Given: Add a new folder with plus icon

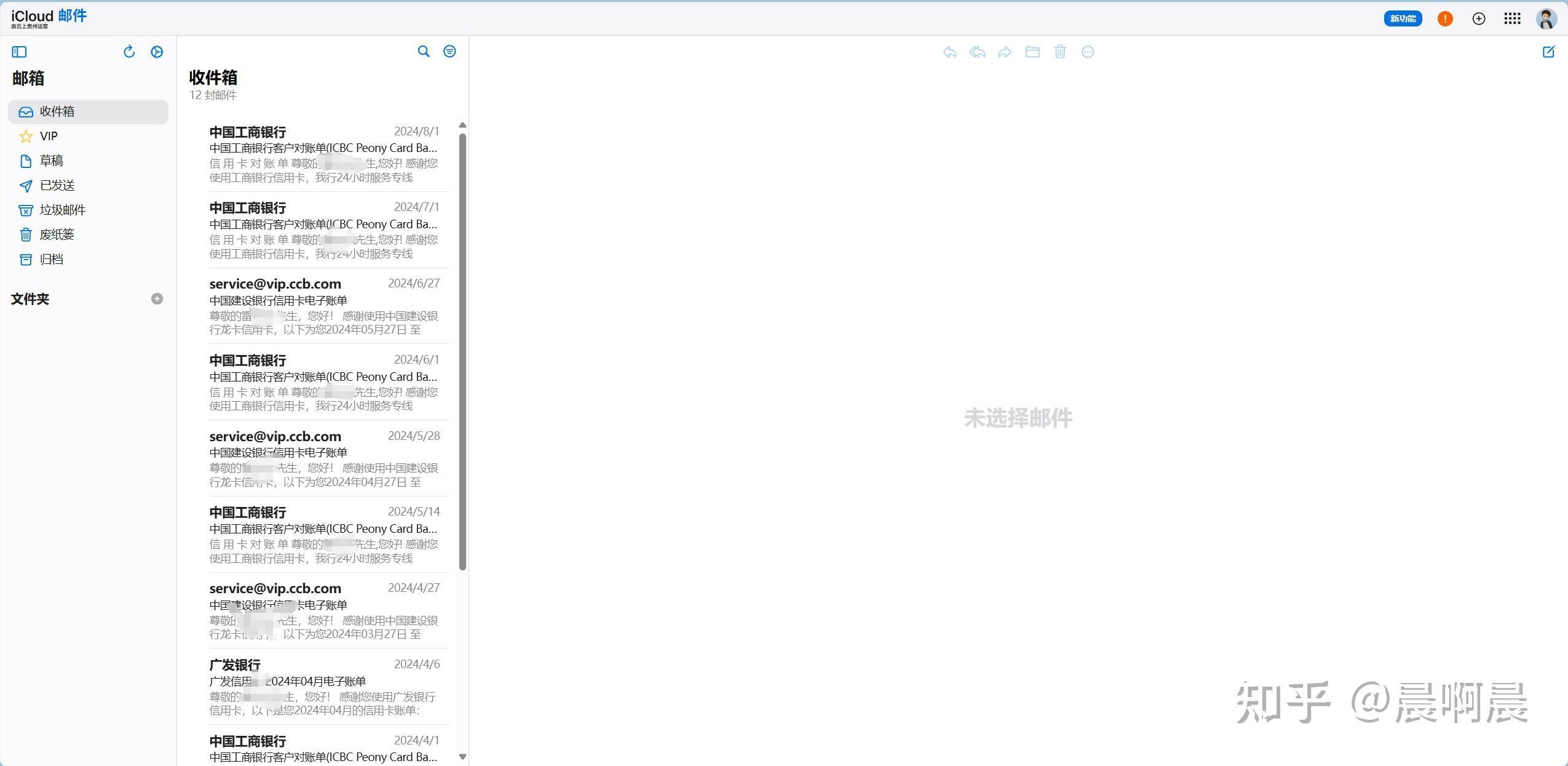Looking at the screenshot, I should coord(157,298).
